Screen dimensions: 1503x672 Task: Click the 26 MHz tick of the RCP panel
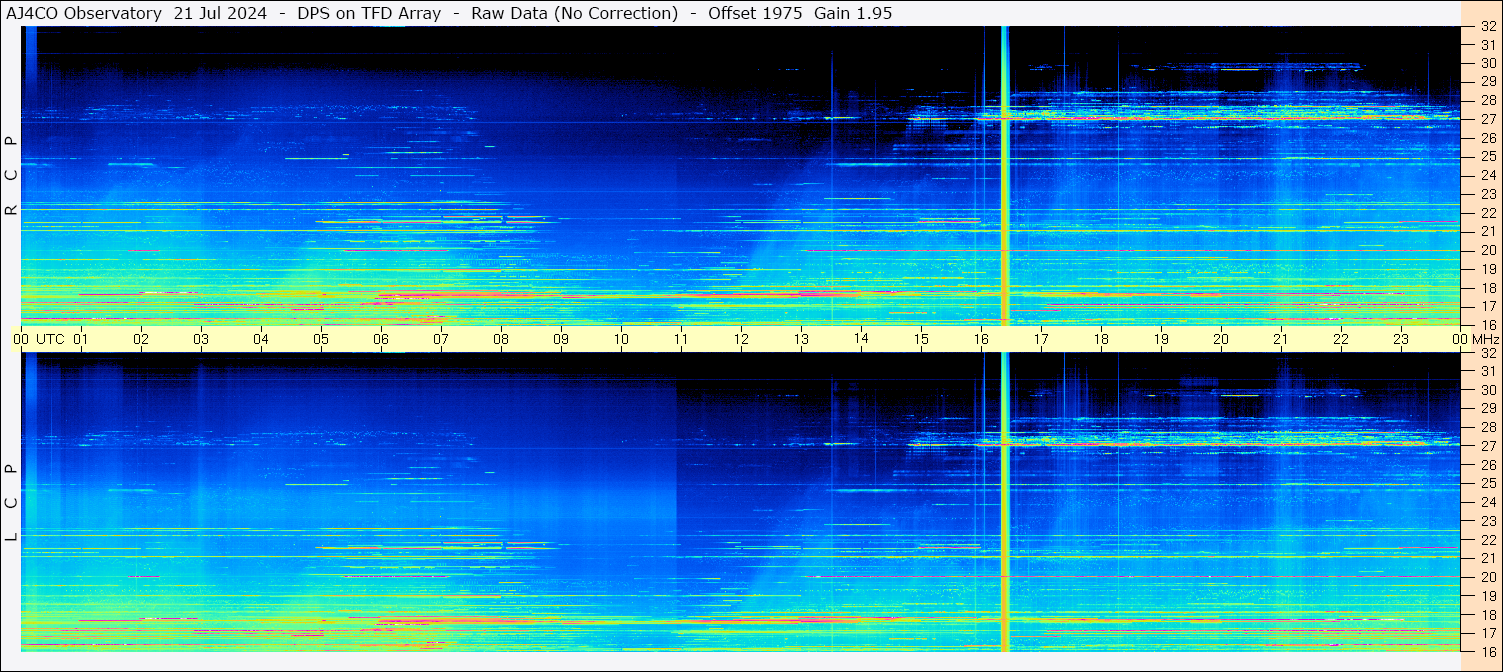click(1488, 138)
